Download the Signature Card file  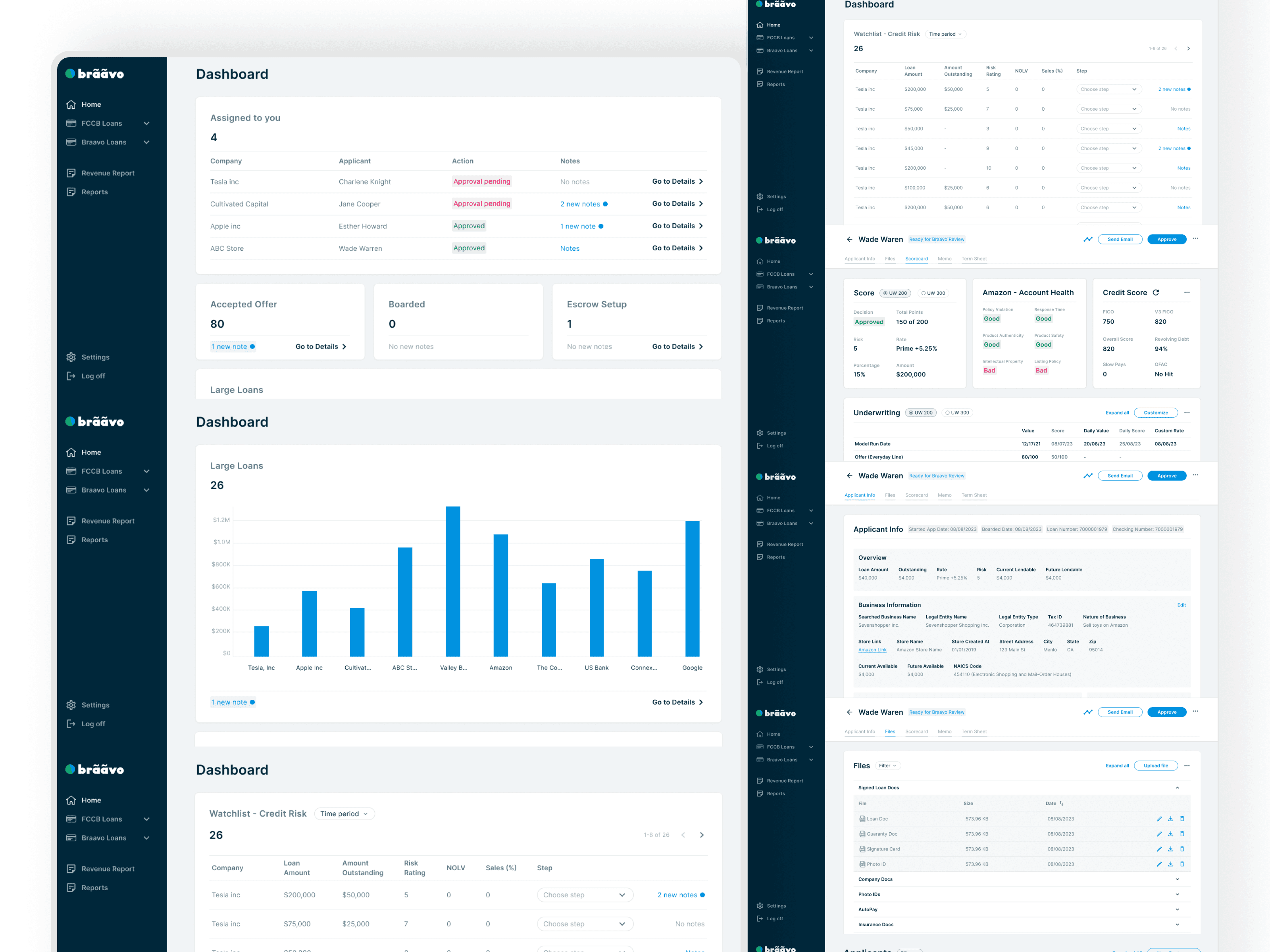point(1171,849)
